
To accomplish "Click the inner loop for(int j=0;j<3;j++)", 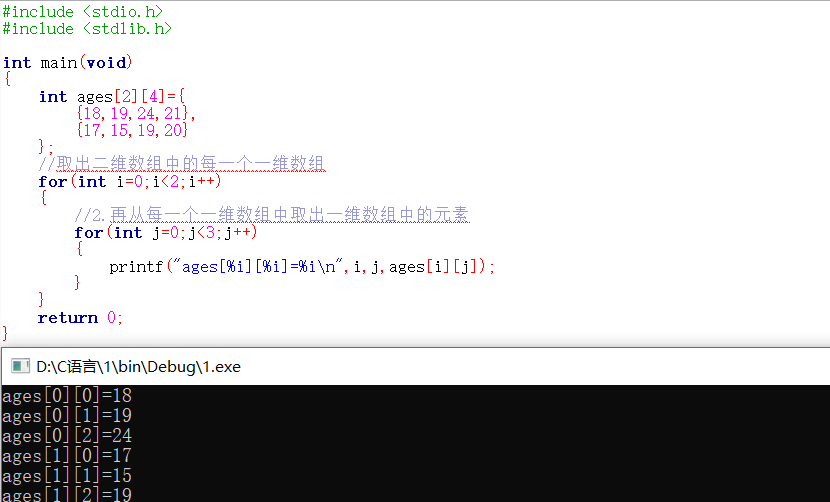I will click(166, 232).
